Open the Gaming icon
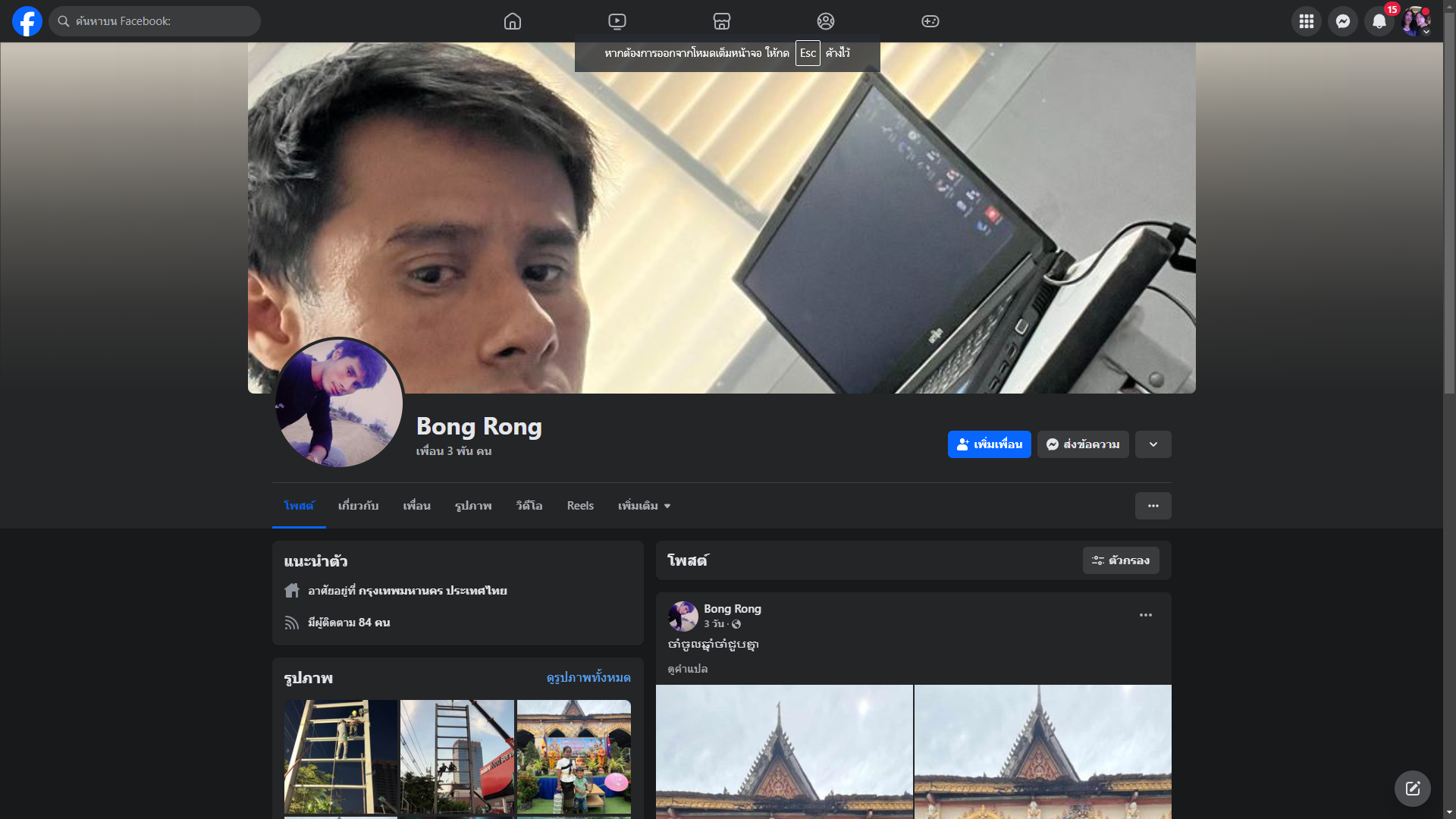 [930, 21]
